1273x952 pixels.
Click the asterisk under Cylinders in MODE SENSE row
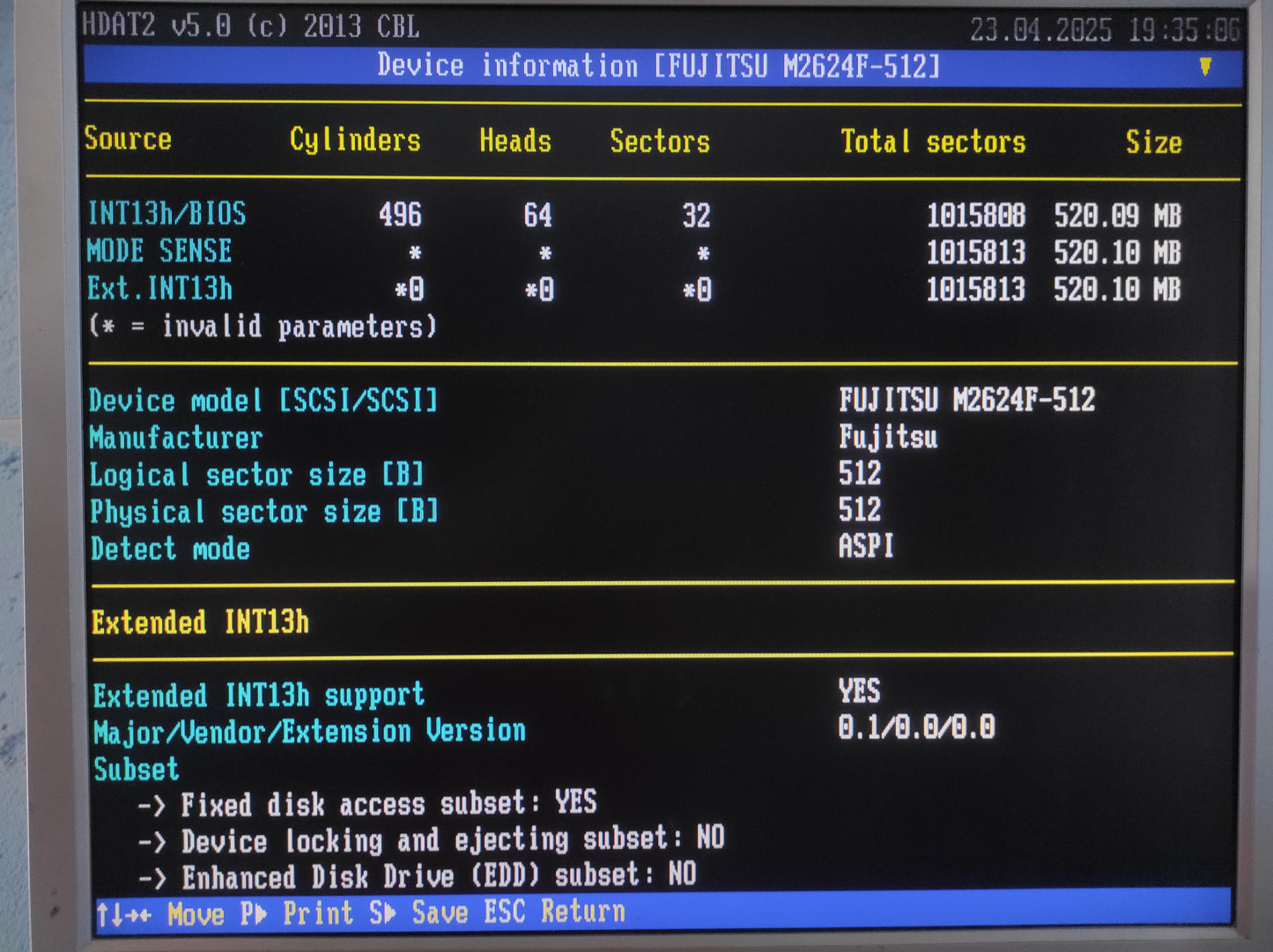click(414, 254)
